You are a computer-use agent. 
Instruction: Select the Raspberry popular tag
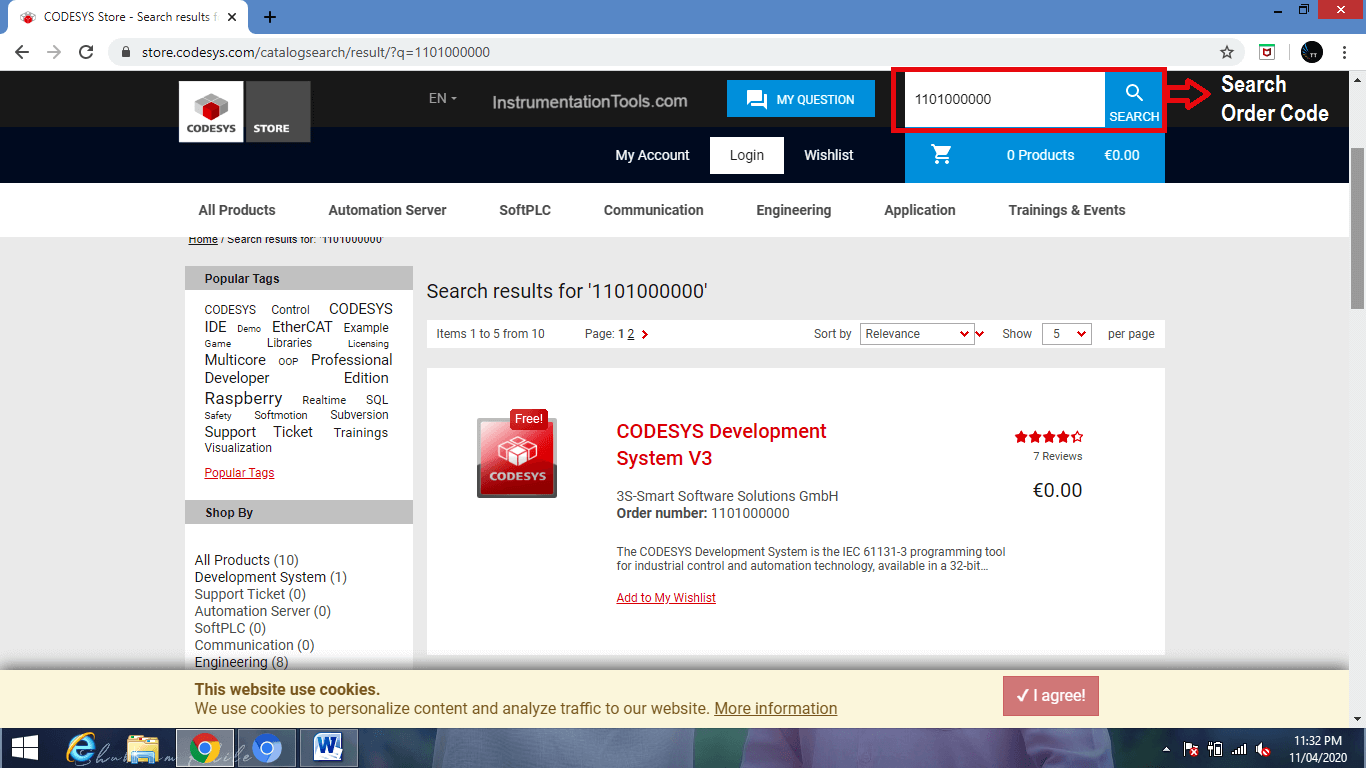[x=243, y=398]
